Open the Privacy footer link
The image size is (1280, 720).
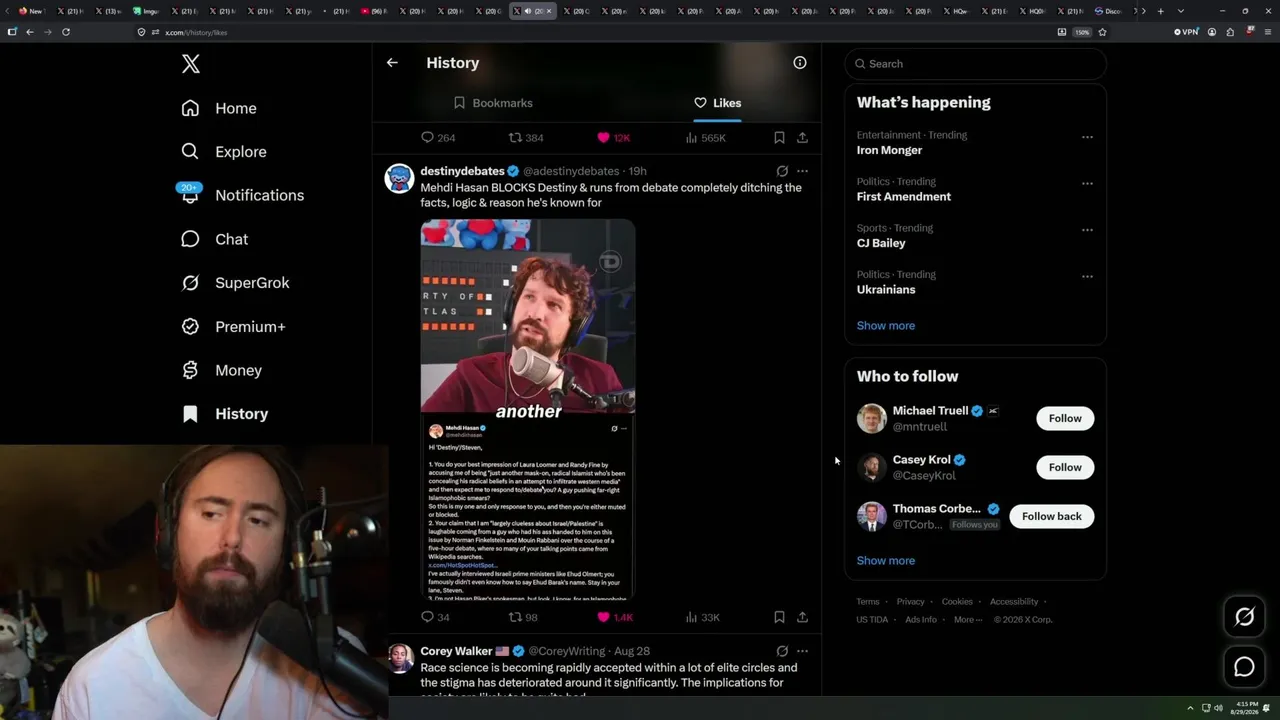911,602
